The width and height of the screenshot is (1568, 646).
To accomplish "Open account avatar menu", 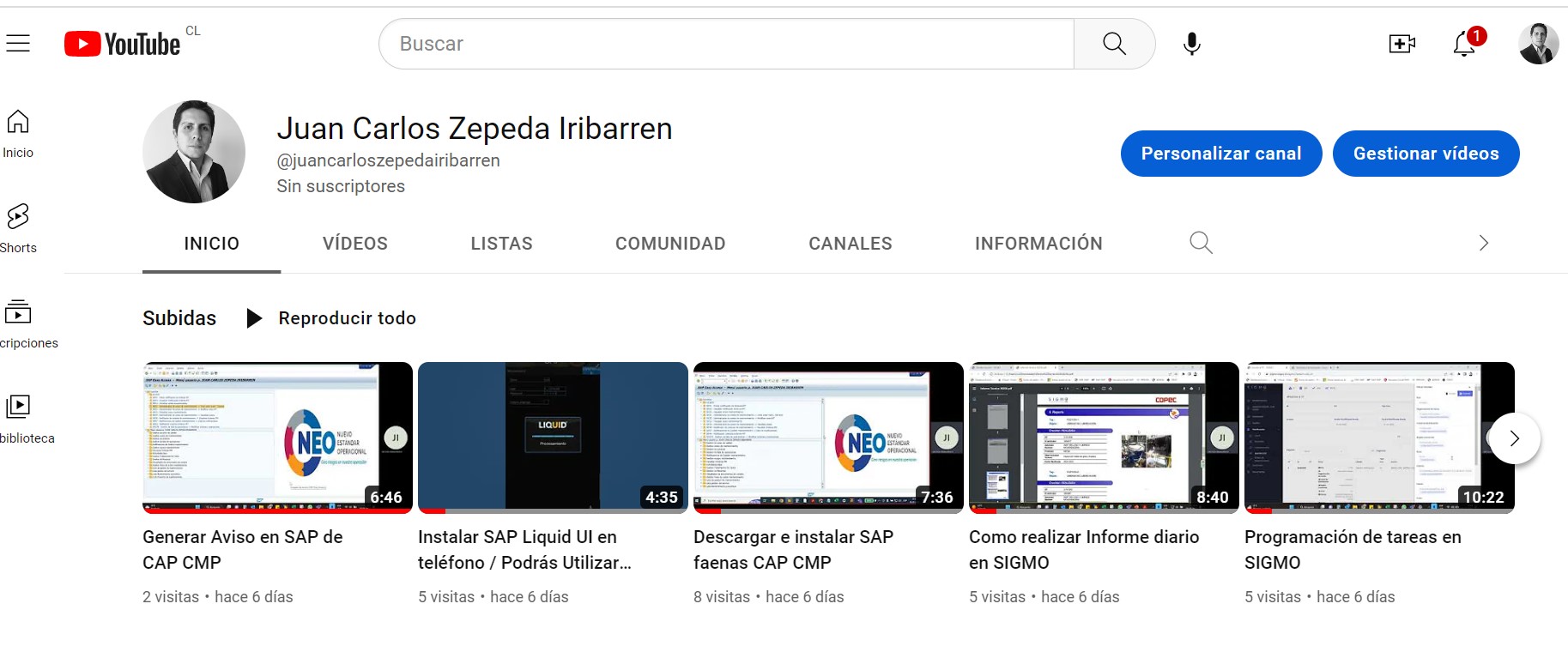I will [1538, 44].
